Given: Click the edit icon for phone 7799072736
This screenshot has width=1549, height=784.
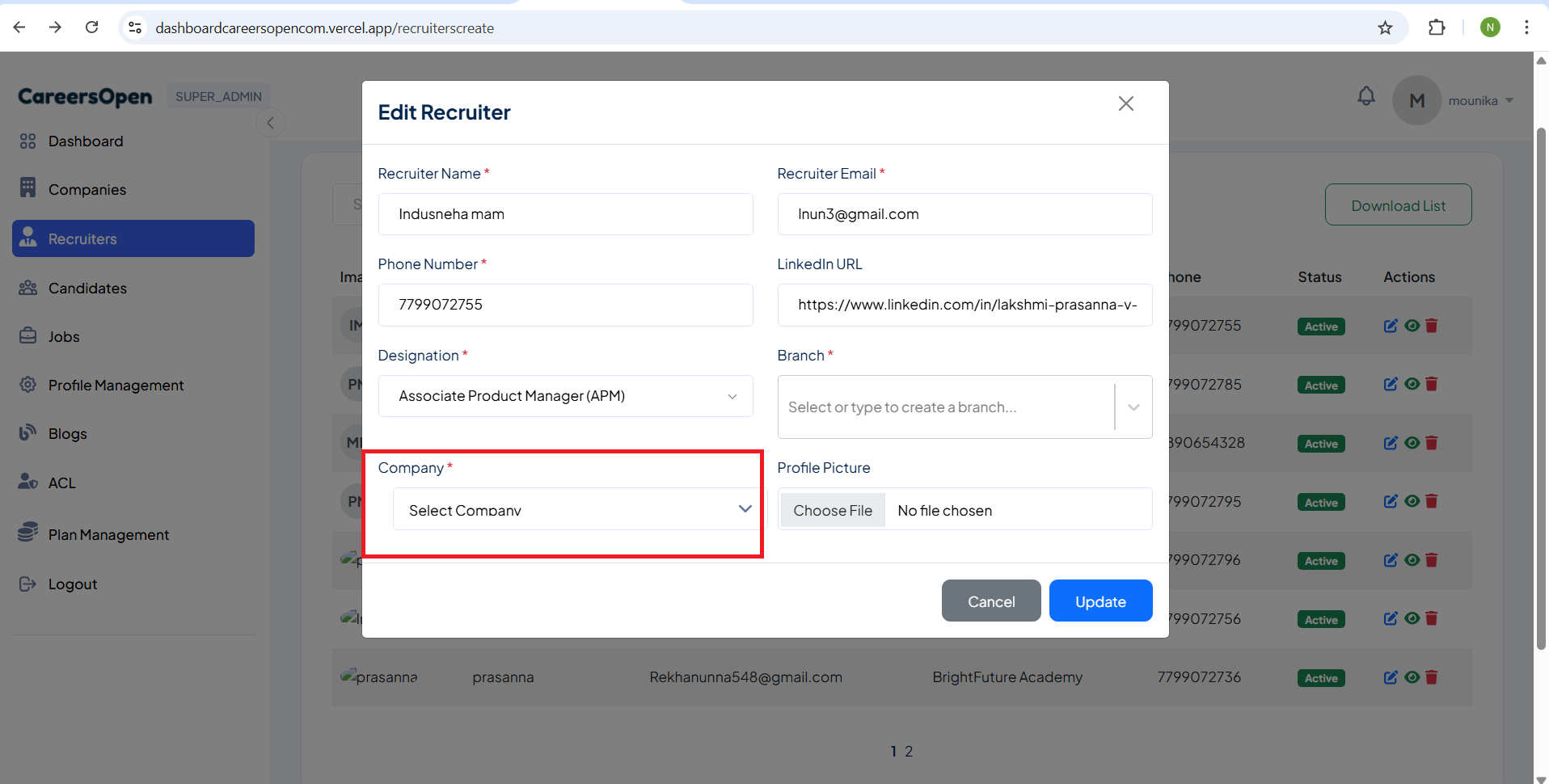Looking at the screenshot, I should coord(1390,677).
